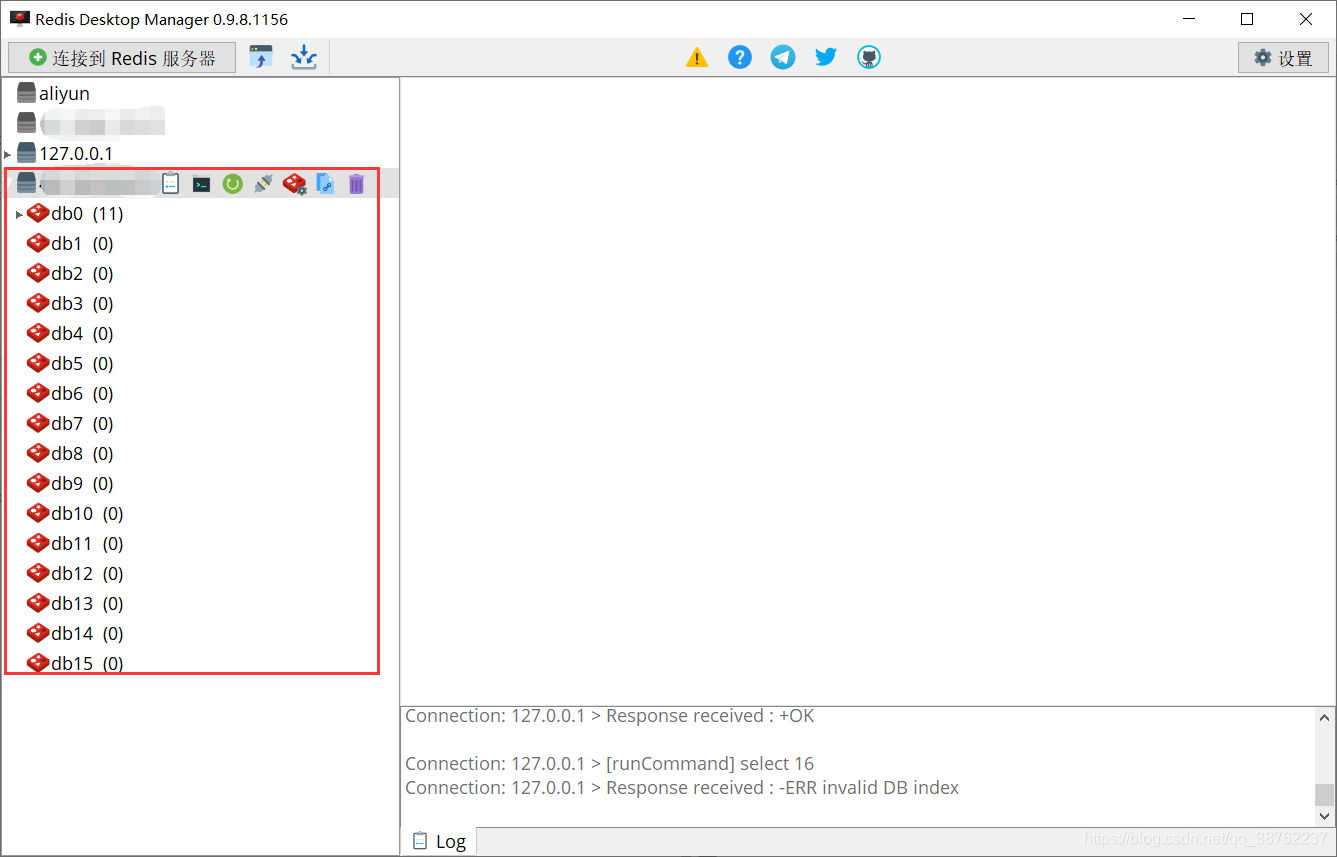1337x857 pixels.
Task: Click log line '-ERR invalid DB index'
Action: 682,788
